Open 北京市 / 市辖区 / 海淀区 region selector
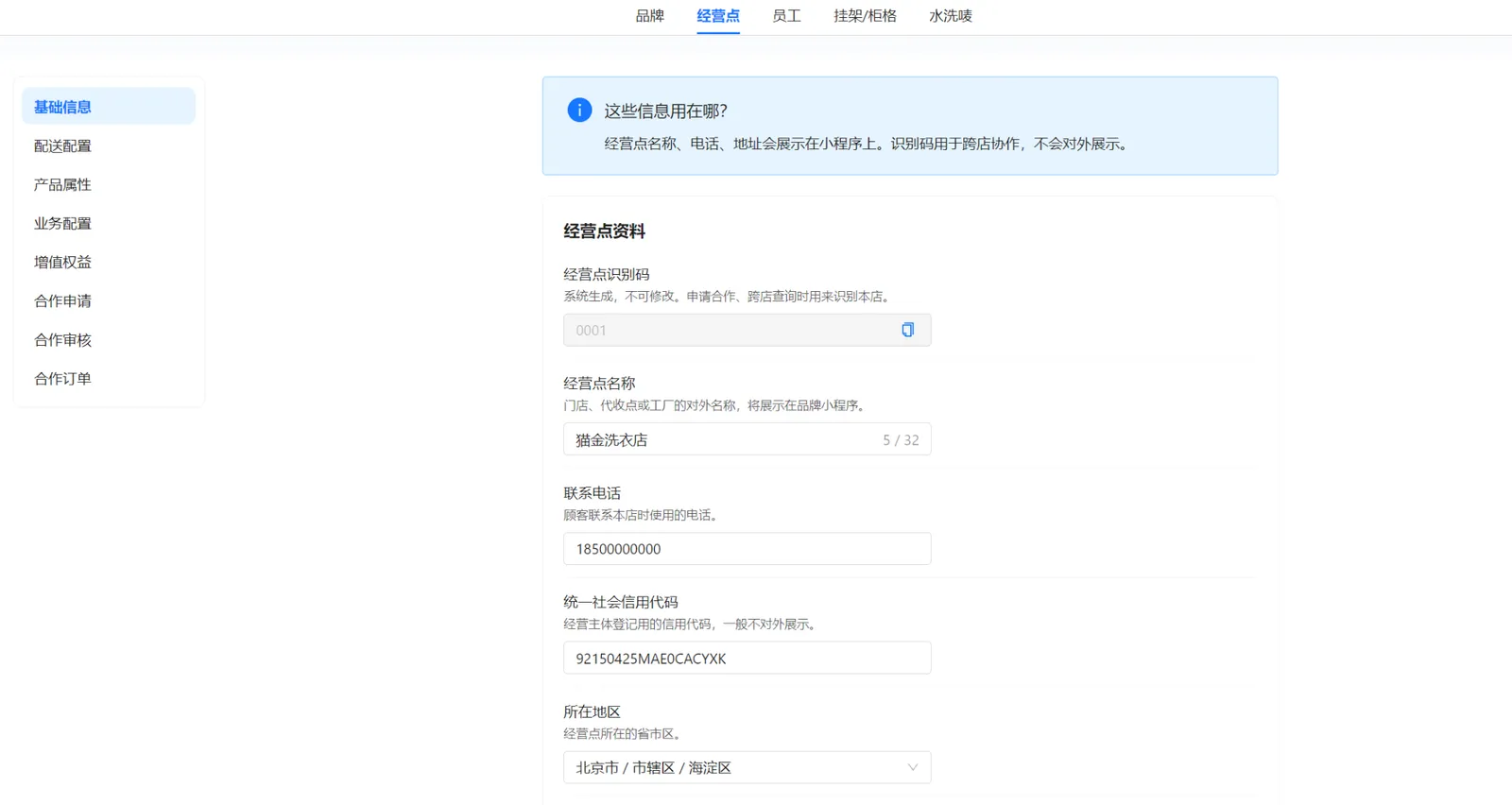This screenshot has height=805, width=1512. (747, 767)
